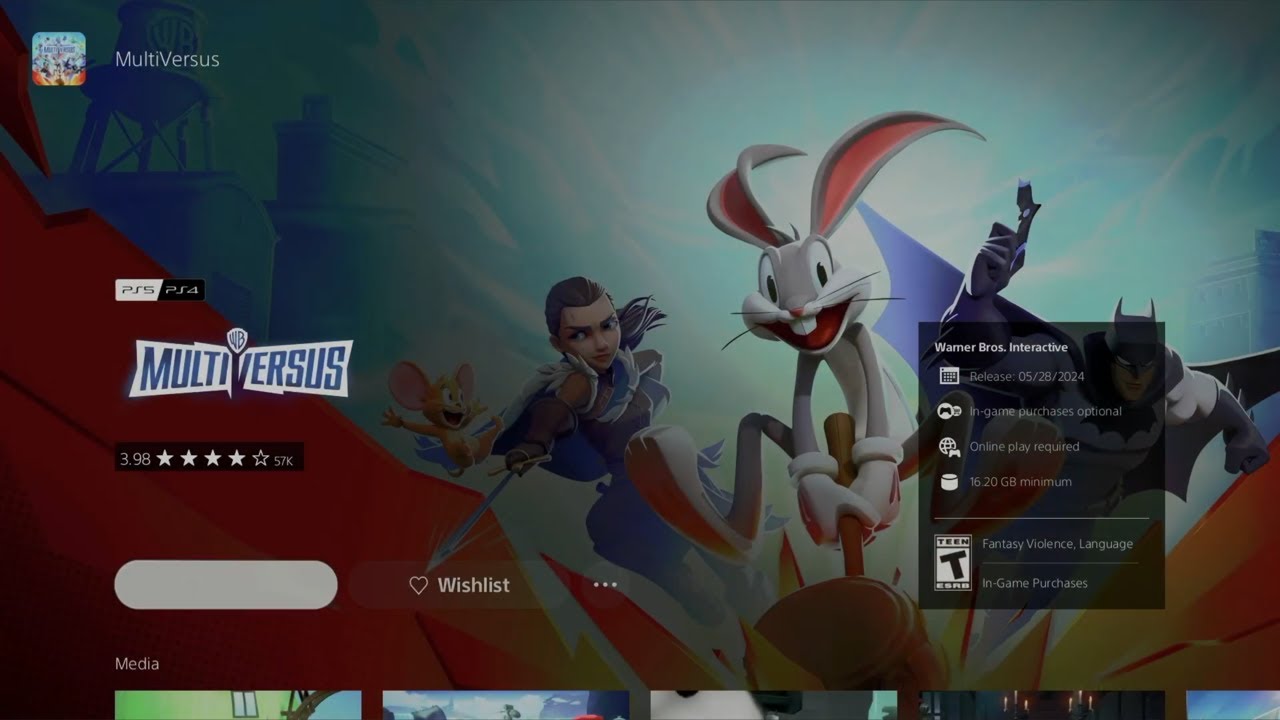This screenshot has height=720, width=1280.
Task: Open the second blue media thumbnail
Action: [506, 705]
